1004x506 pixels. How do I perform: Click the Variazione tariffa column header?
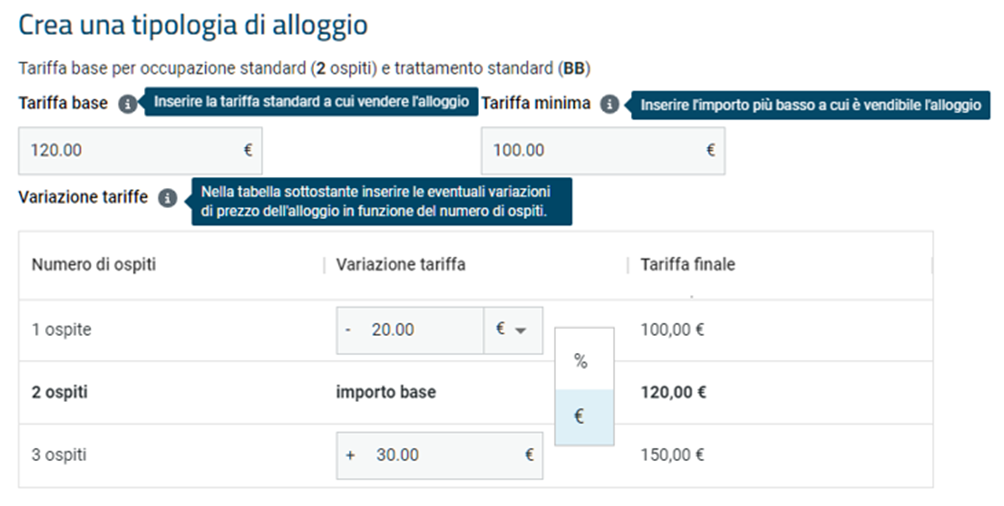coord(401,265)
